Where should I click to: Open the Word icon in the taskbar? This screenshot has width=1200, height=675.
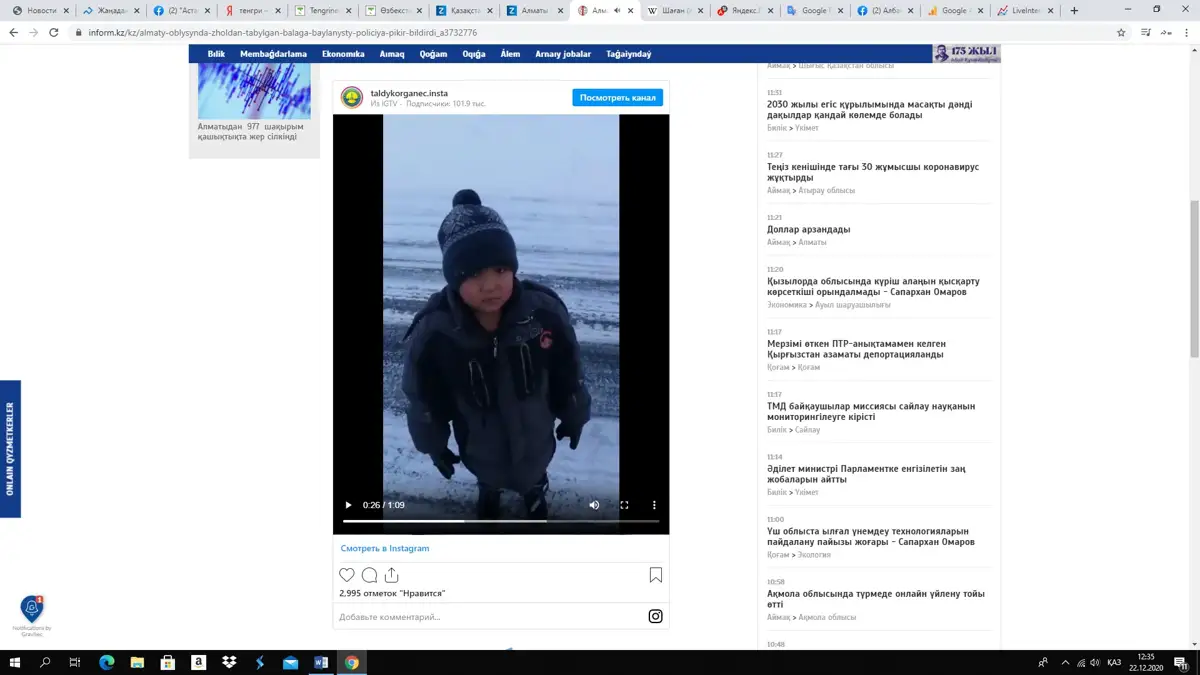[321, 662]
